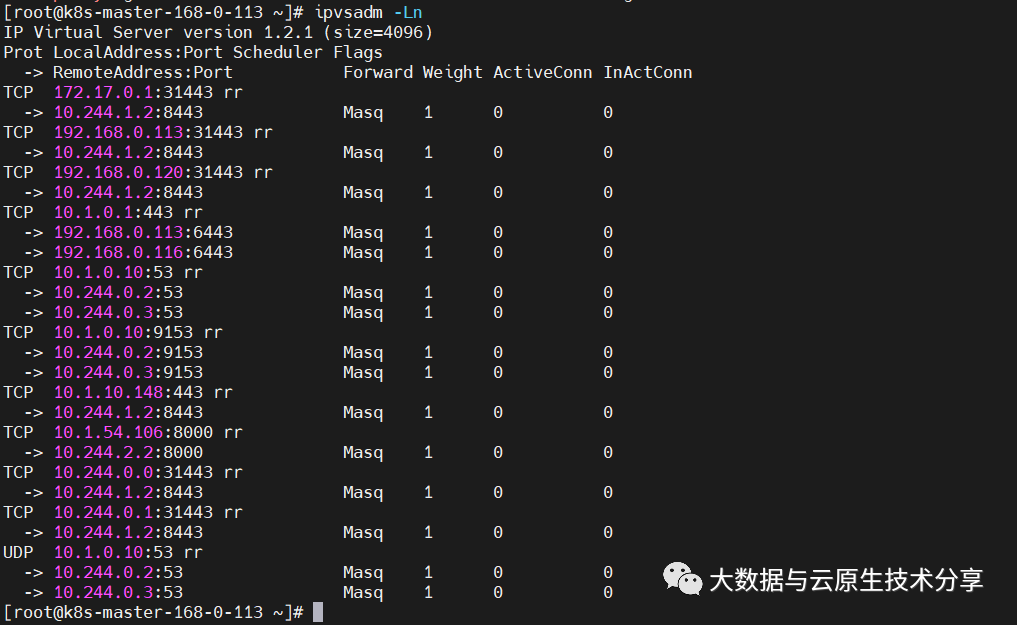Click the terminal cursor block at the prompt
Viewport: 1017px width, 625px height.
point(318,612)
